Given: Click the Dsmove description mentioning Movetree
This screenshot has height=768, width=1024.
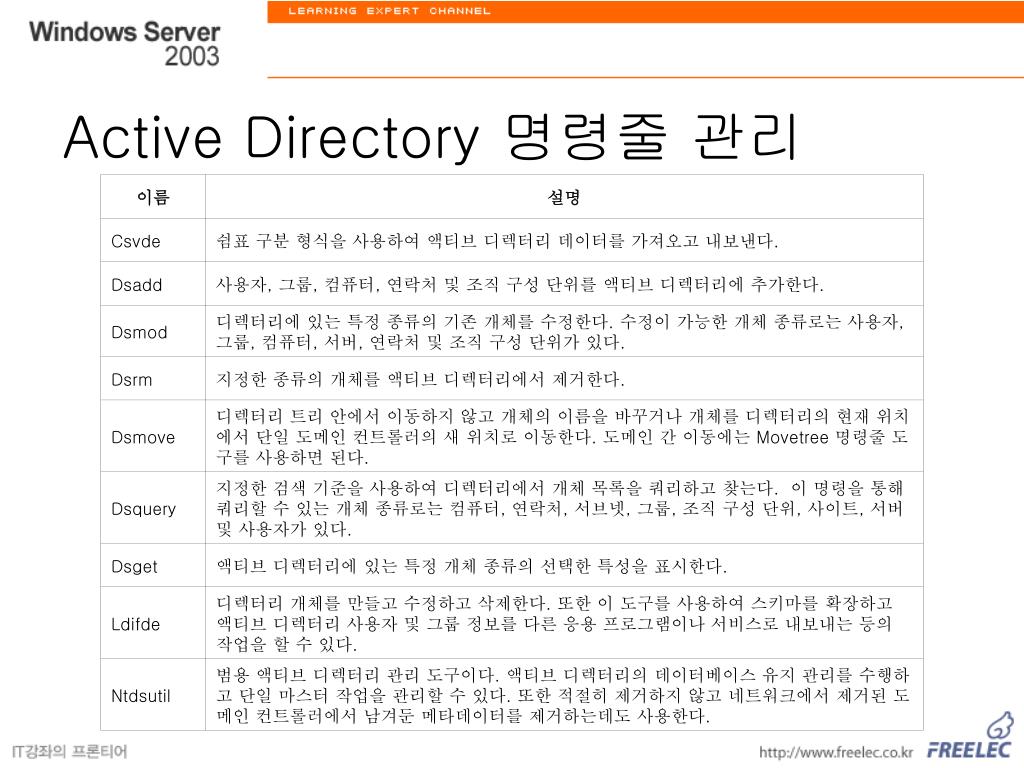Looking at the screenshot, I should point(562,436).
